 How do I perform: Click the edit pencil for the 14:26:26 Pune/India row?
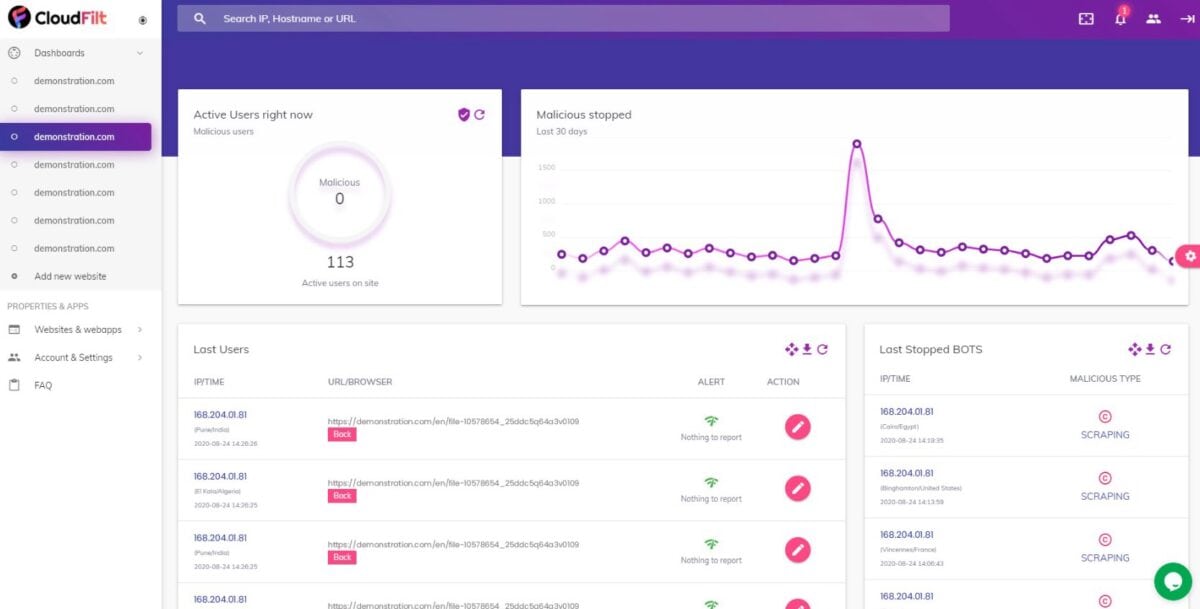(x=797, y=427)
